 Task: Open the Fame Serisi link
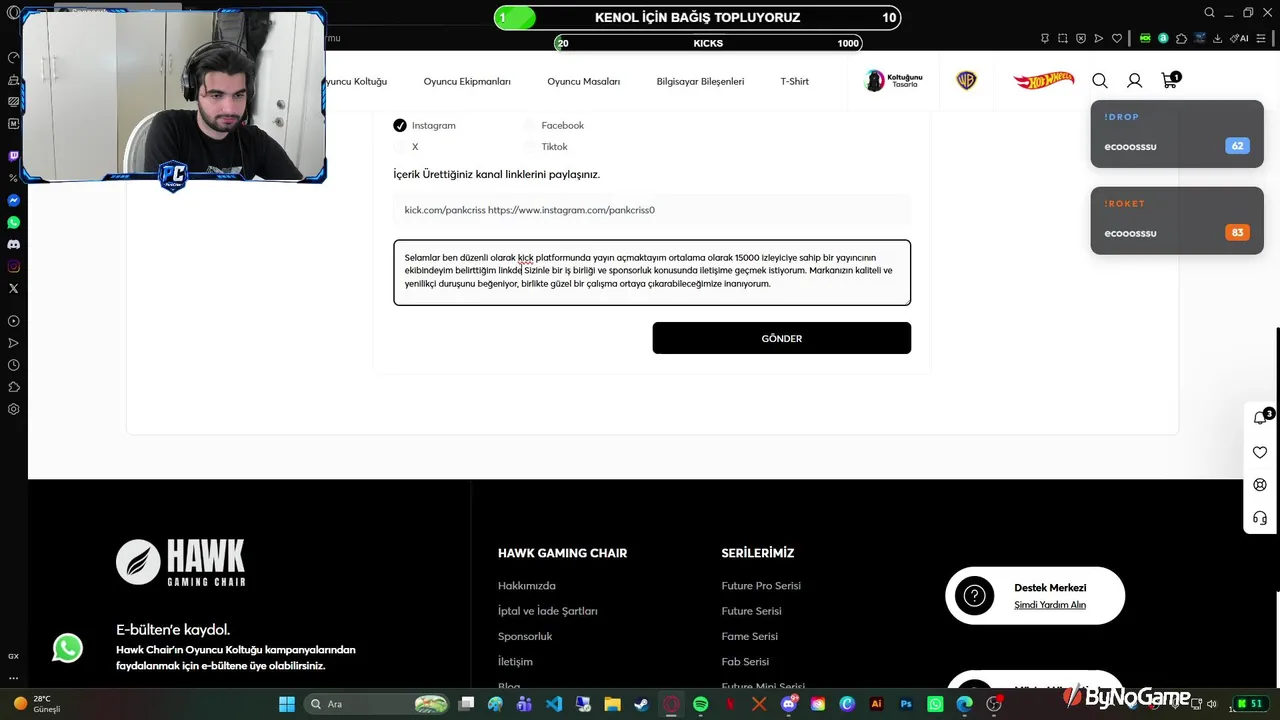[x=749, y=636]
